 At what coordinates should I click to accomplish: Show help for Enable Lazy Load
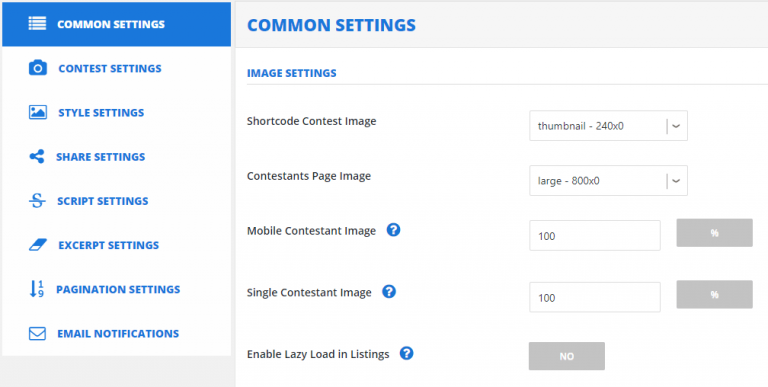point(407,353)
